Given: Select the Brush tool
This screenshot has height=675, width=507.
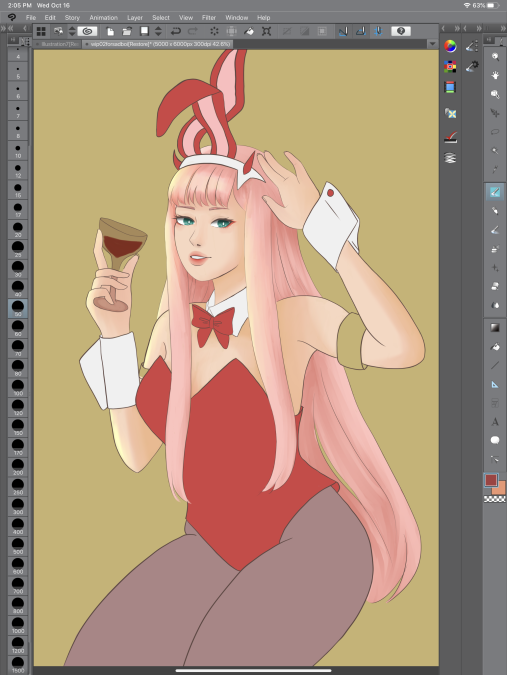Looking at the screenshot, I should pos(495,230).
